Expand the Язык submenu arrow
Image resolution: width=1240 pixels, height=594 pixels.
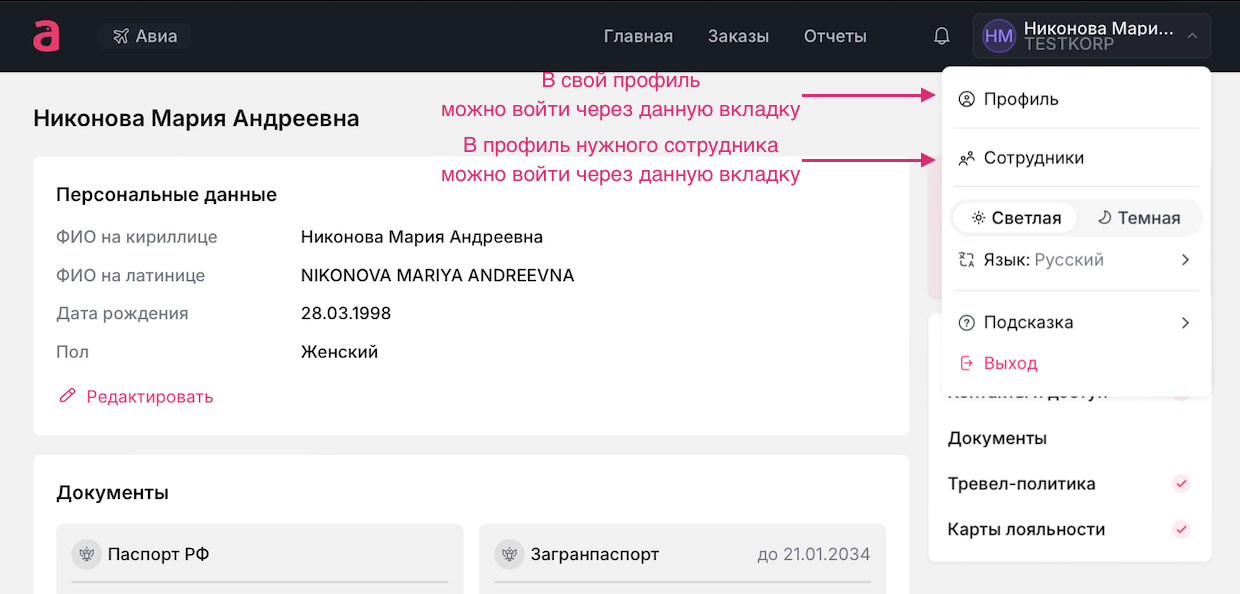(1185, 260)
